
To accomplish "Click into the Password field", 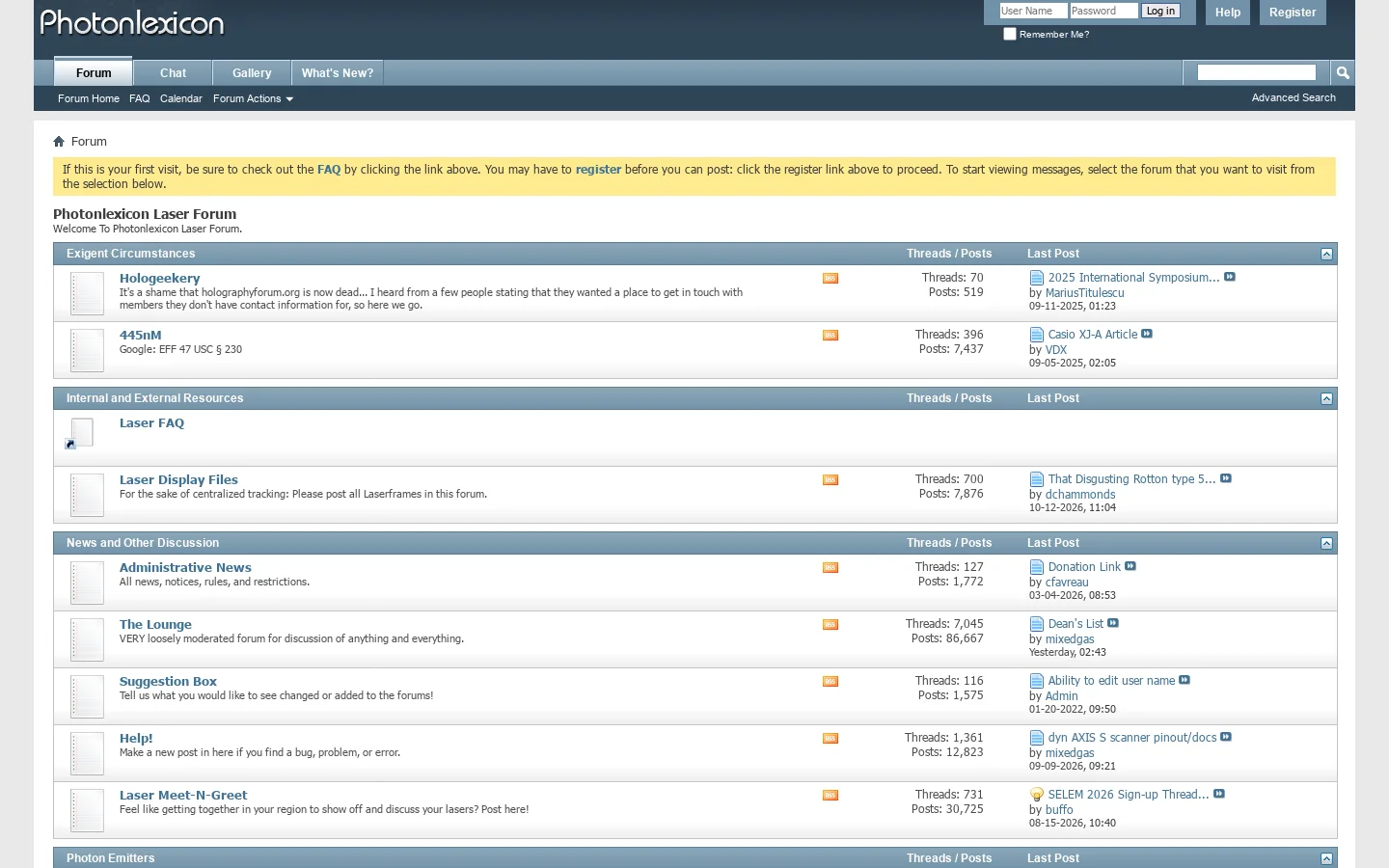I will click(1103, 11).
